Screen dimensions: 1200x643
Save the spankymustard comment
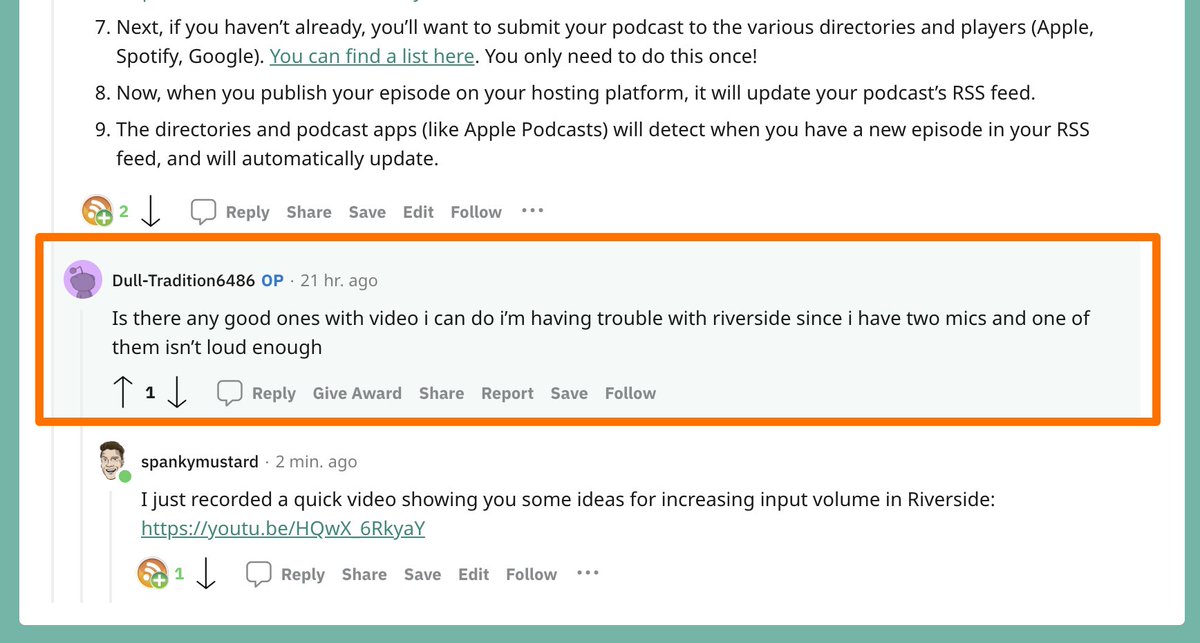click(422, 574)
